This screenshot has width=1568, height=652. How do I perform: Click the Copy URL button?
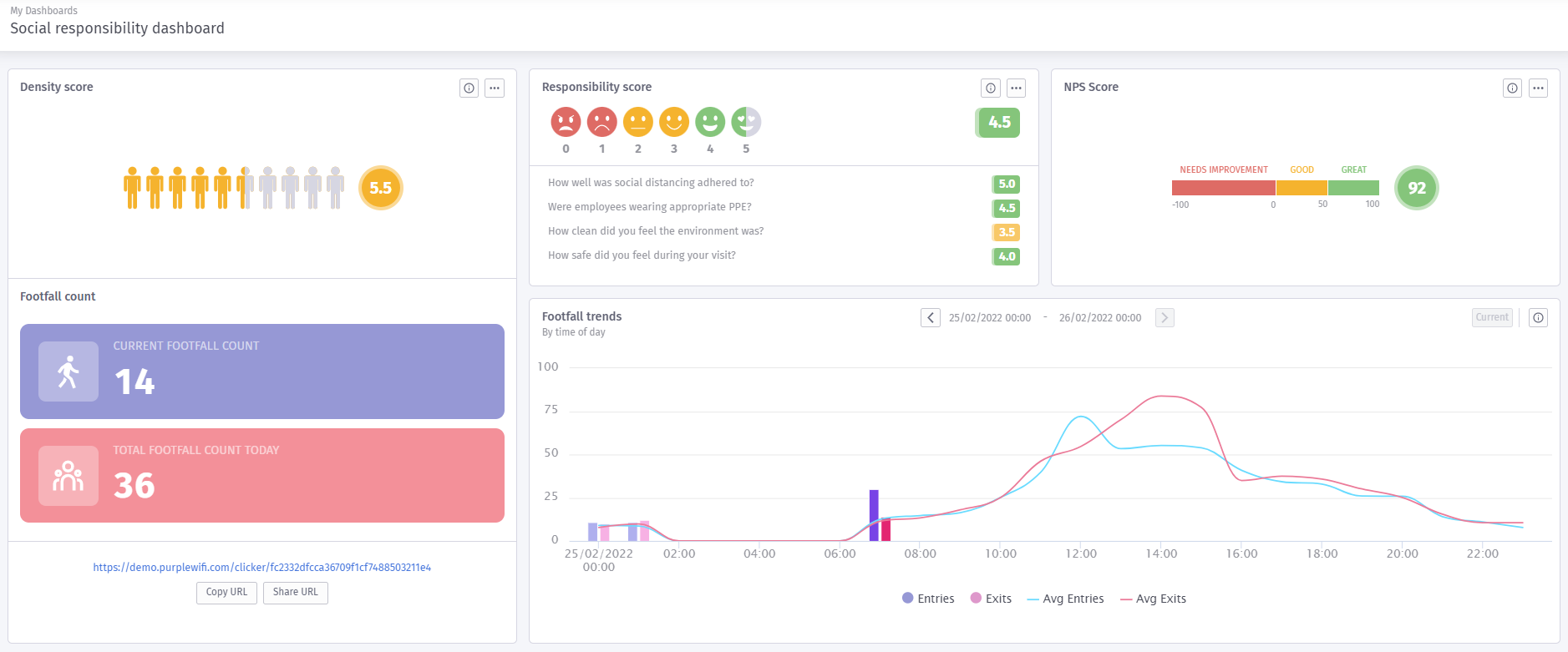226,592
